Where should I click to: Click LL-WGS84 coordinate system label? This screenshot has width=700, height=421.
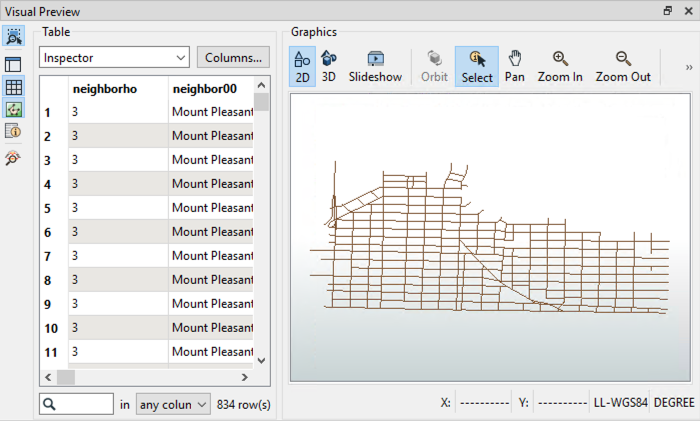click(620, 403)
